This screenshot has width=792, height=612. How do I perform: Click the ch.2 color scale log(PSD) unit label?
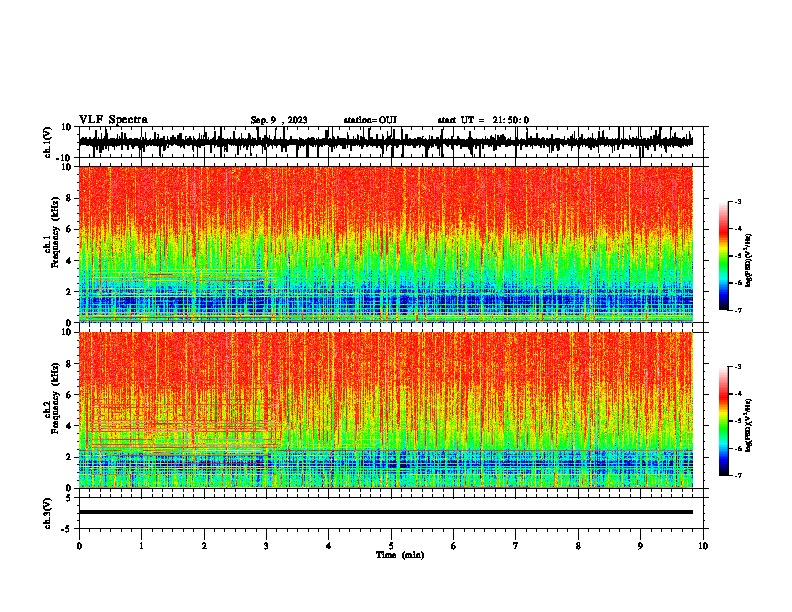tap(748, 425)
